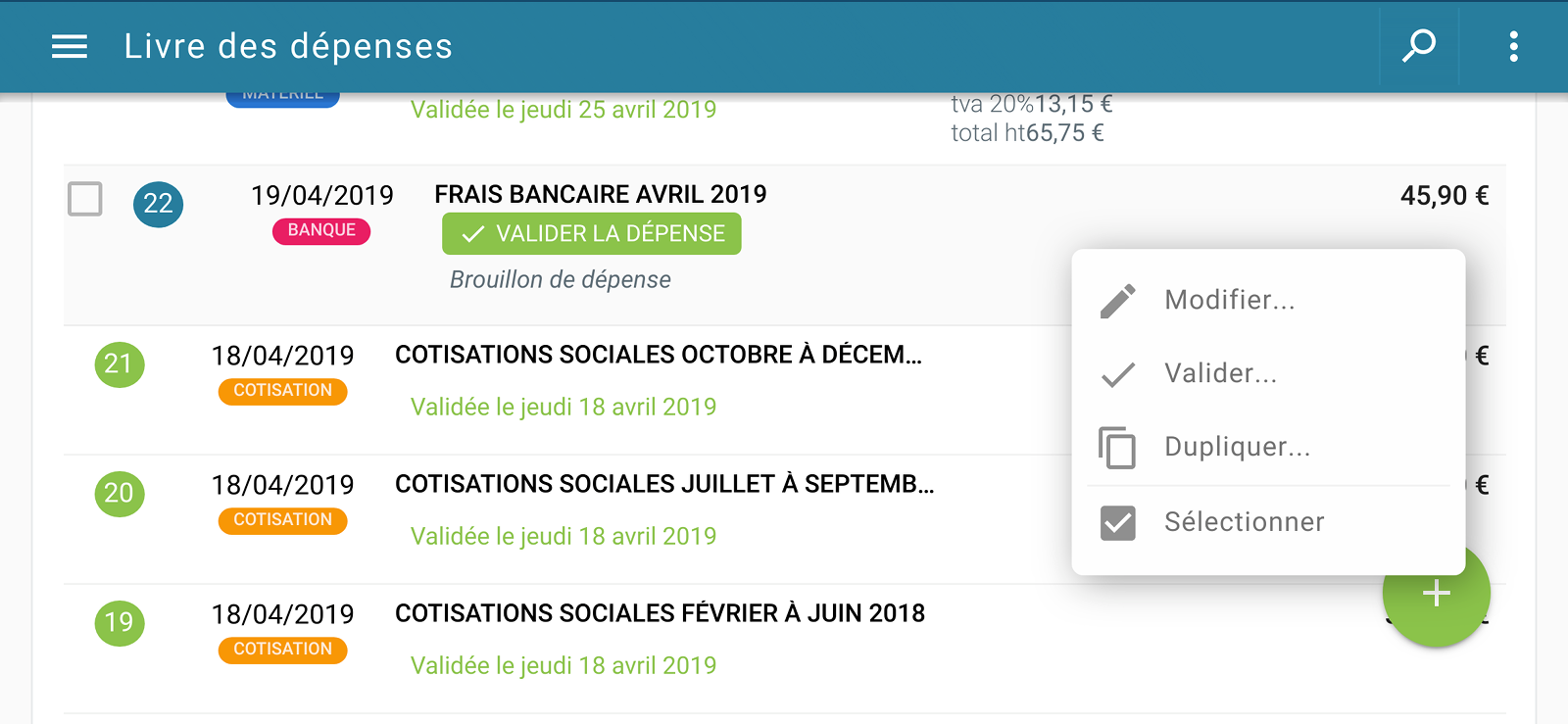The image size is (1568, 724).
Task: Click the checkmark icon next to Valider
Action: 1117,373
